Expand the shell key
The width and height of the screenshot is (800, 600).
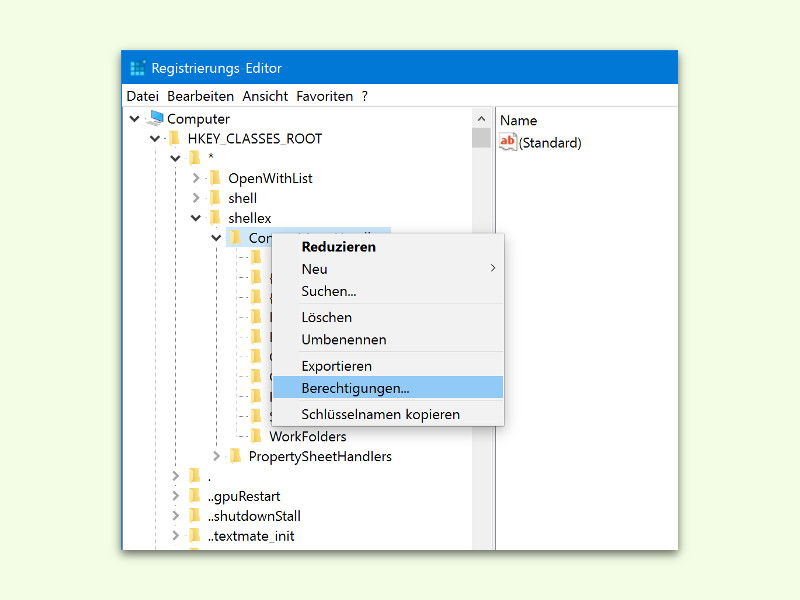tap(196, 198)
